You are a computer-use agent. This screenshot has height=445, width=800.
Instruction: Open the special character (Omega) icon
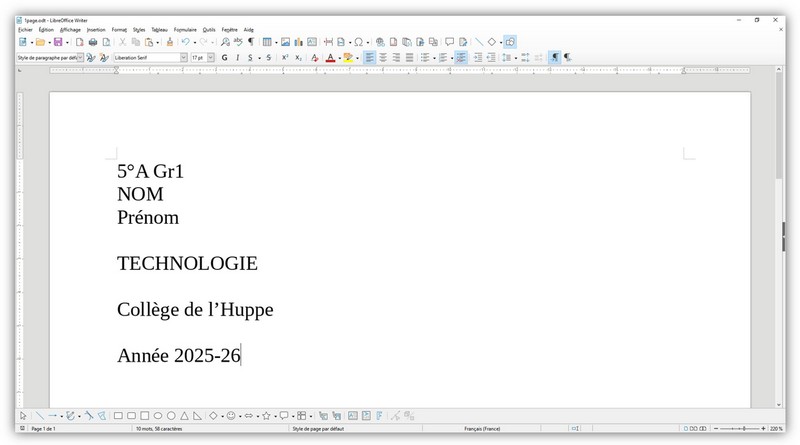point(358,42)
